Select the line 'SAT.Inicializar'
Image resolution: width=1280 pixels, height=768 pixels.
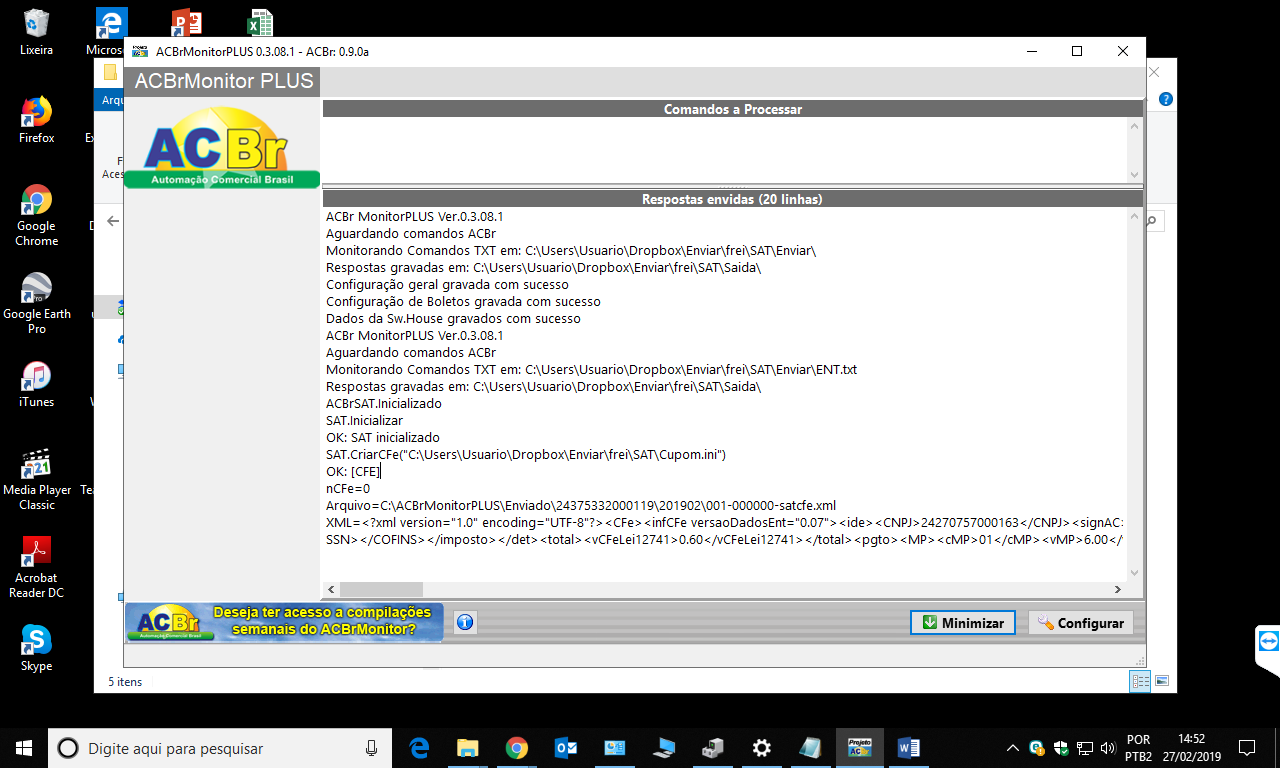[364, 420]
